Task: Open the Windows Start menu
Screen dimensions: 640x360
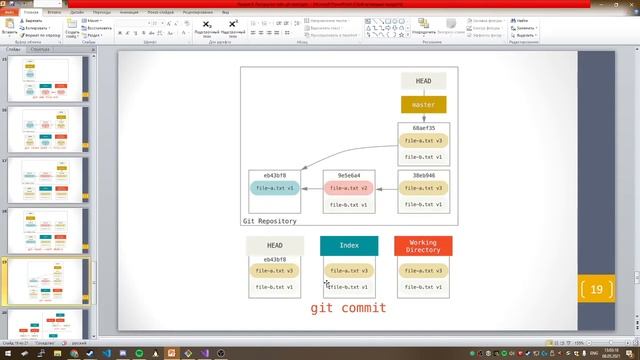Action: 7,353
